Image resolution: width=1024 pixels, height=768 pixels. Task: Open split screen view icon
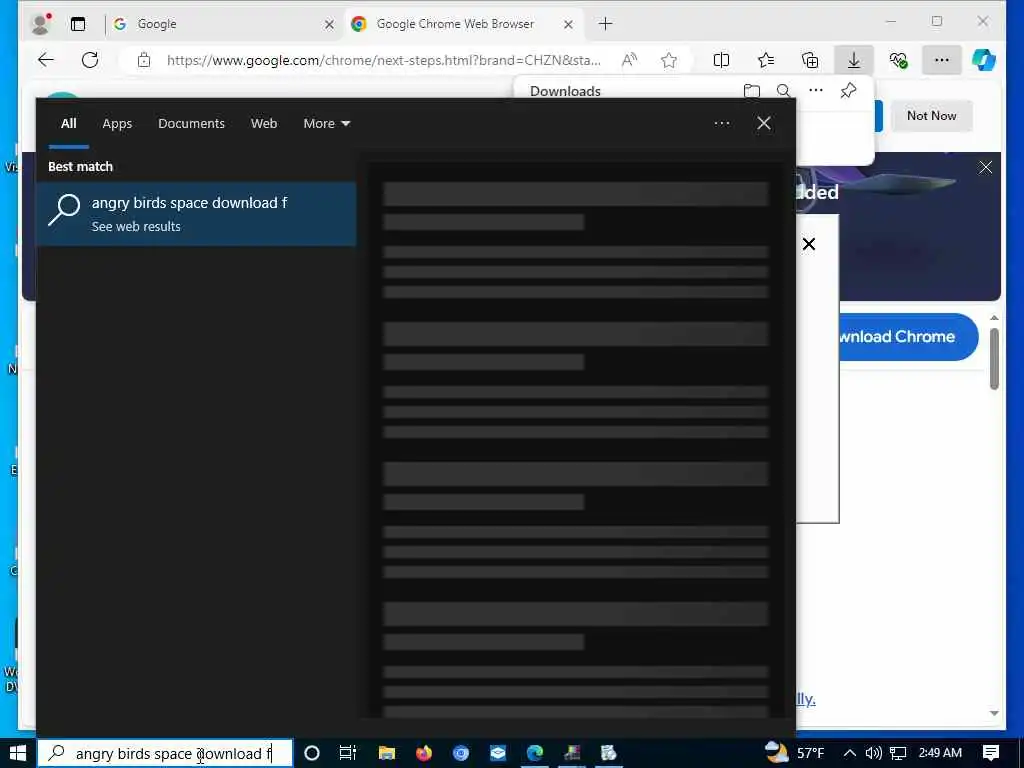[721, 60]
